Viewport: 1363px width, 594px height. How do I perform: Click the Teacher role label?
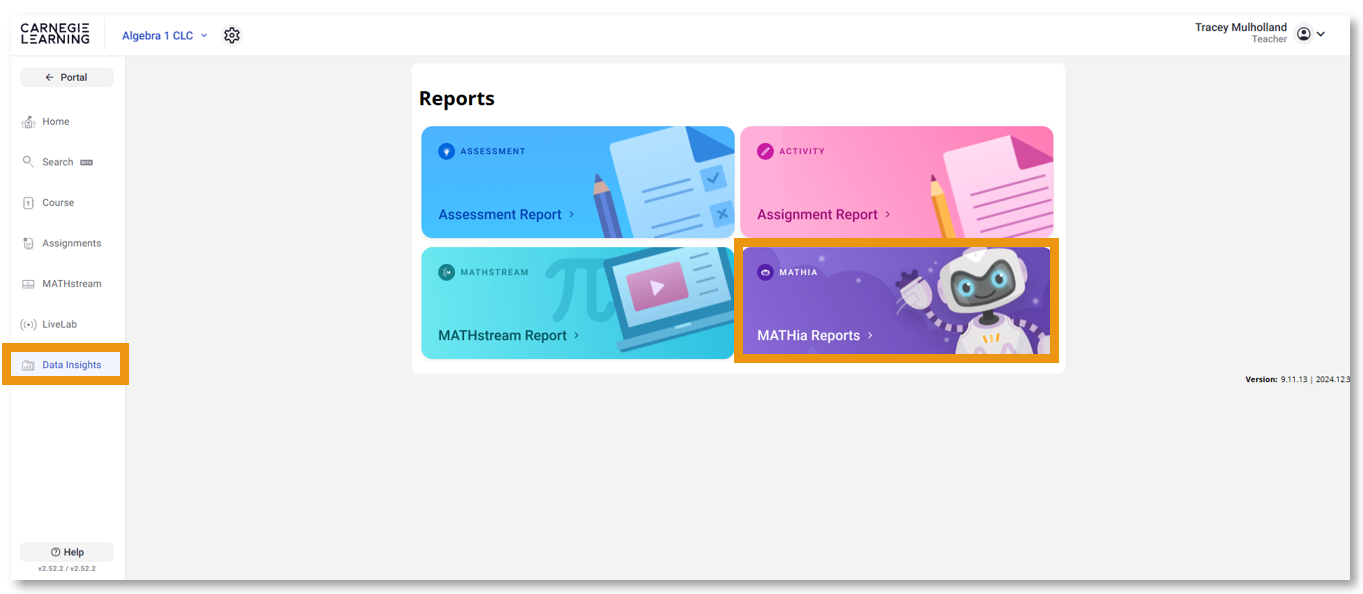click(1269, 40)
